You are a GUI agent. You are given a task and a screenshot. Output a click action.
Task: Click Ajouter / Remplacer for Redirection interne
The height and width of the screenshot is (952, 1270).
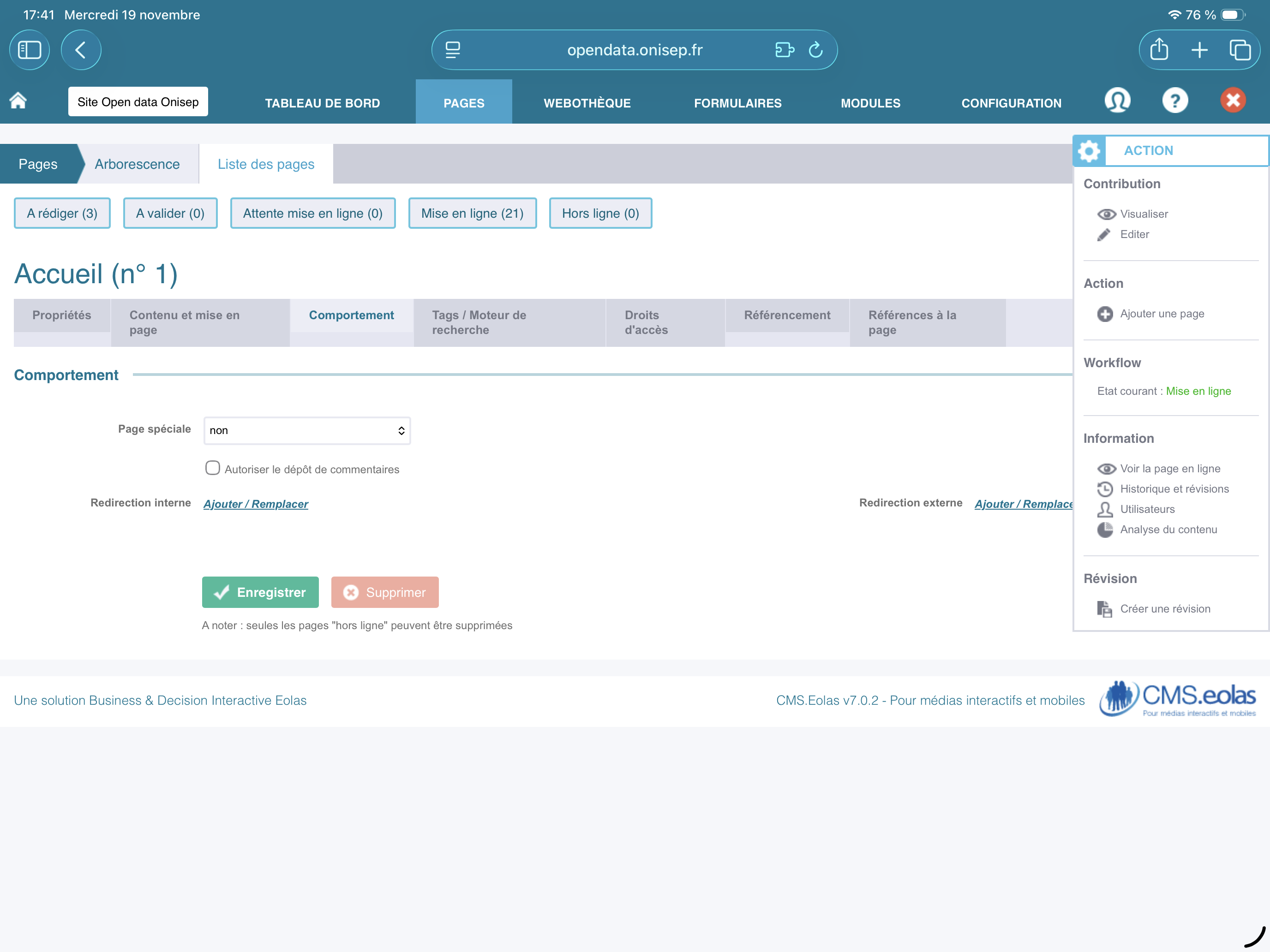[x=256, y=504]
